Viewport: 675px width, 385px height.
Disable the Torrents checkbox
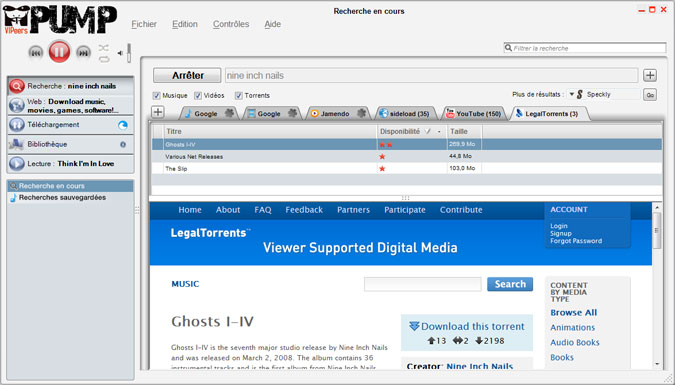[238, 96]
